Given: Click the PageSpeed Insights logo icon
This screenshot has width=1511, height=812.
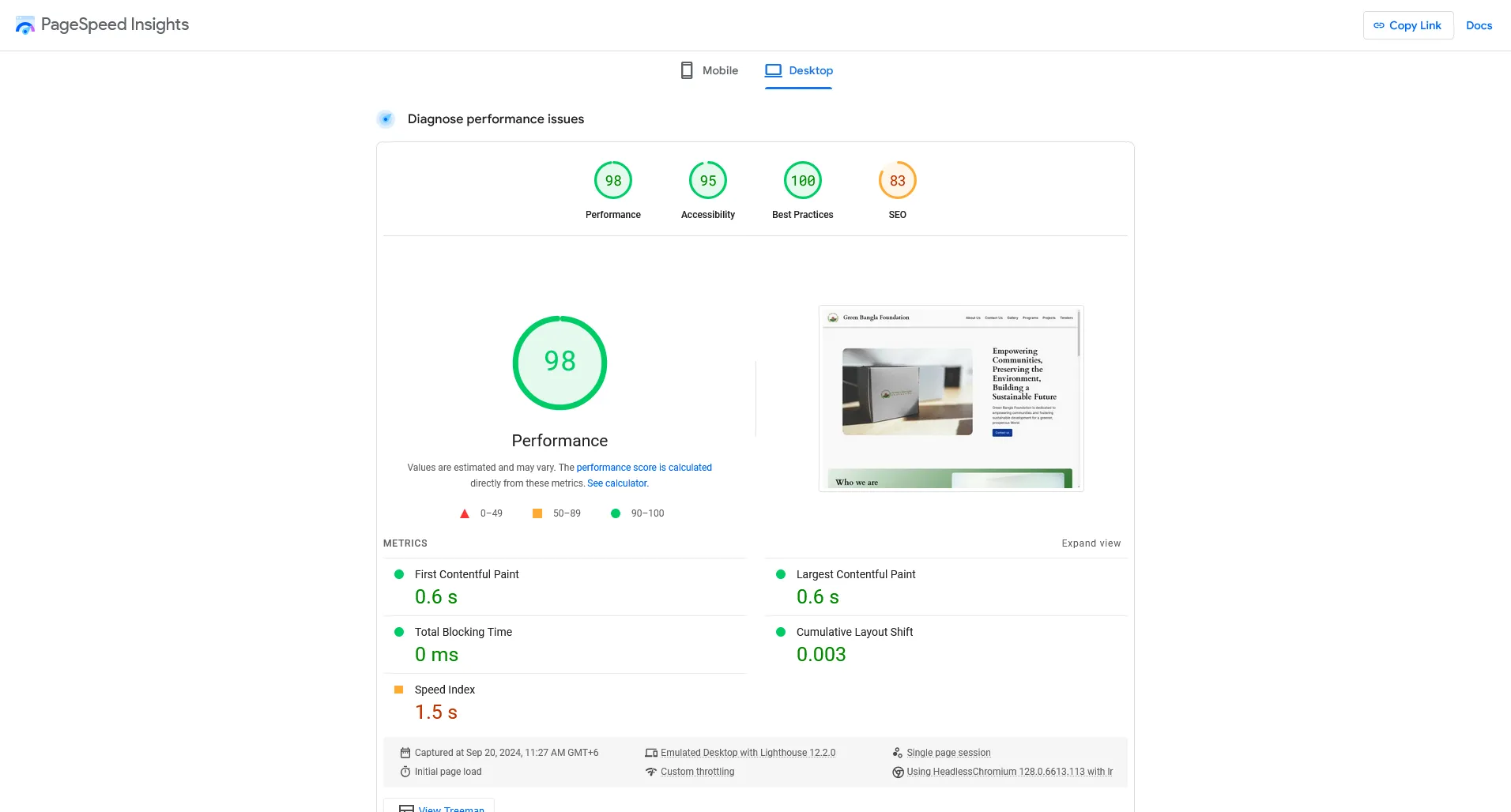Looking at the screenshot, I should click(24, 24).
